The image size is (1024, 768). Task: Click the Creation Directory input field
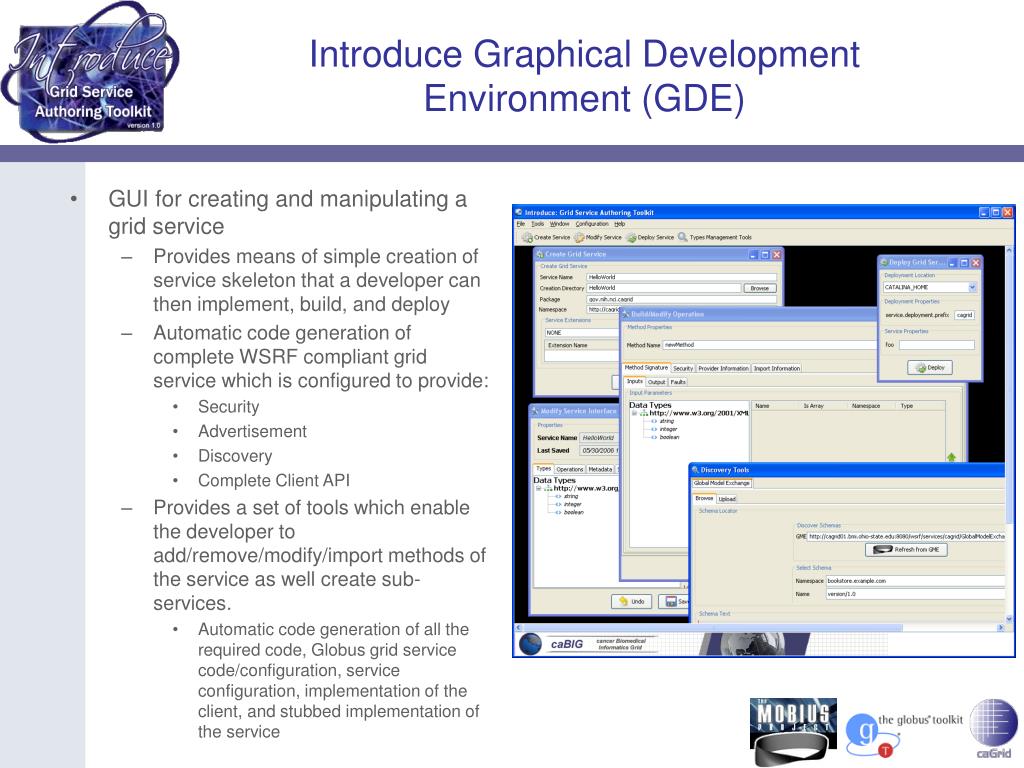tap(664, 288)
